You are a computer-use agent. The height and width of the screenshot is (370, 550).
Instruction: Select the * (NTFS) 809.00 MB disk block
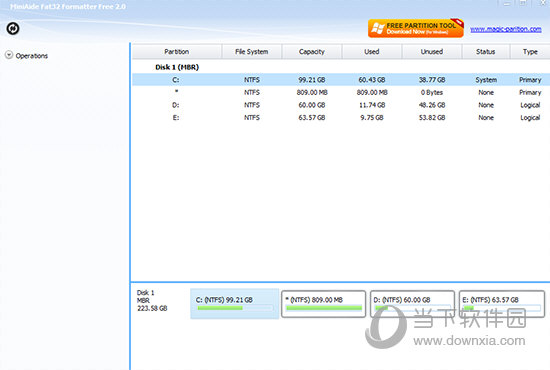[323, 304]
